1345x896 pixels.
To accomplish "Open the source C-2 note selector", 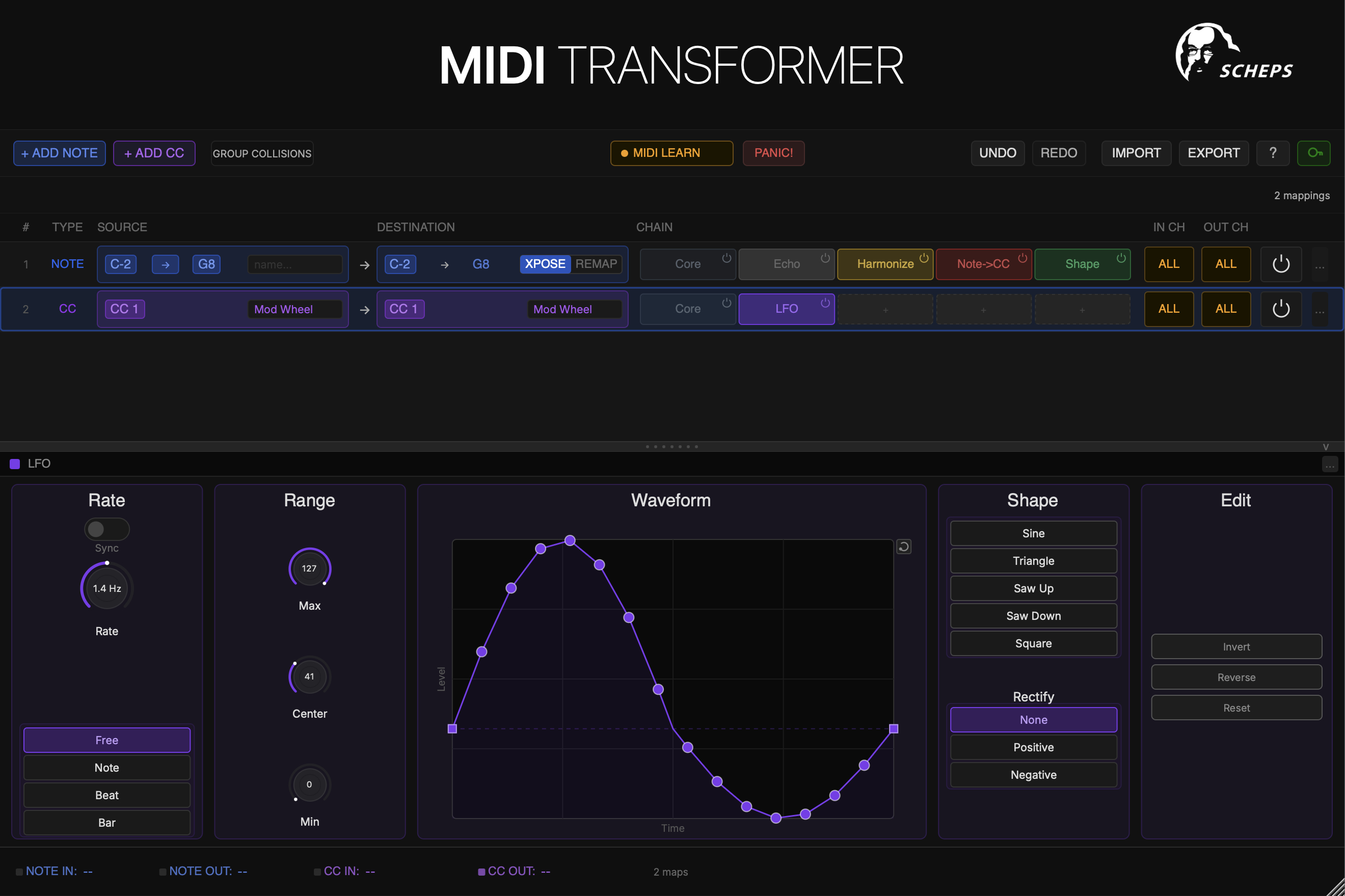I will coord(121,264).
